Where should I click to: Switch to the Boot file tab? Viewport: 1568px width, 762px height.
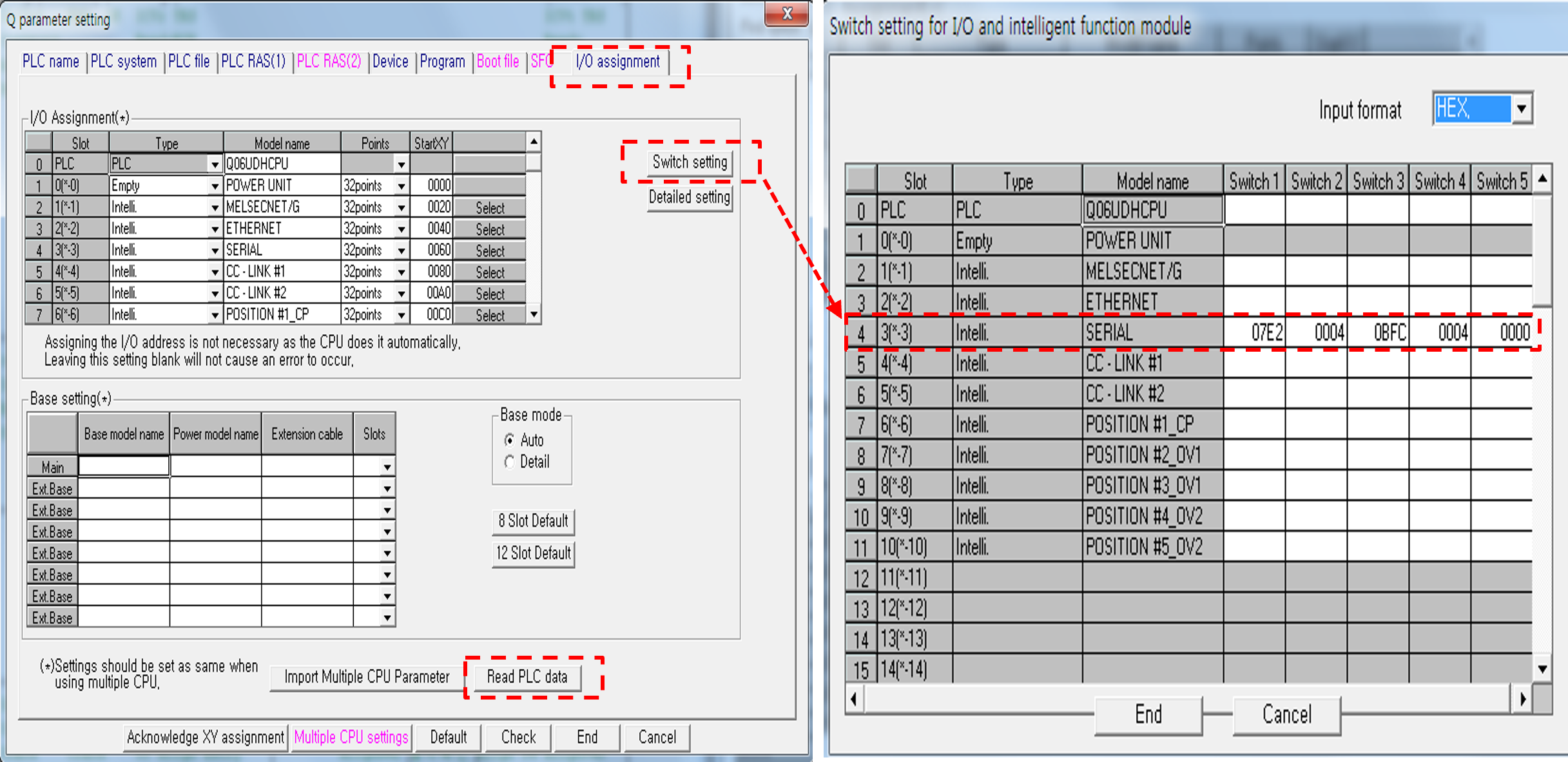pos(498,61)
